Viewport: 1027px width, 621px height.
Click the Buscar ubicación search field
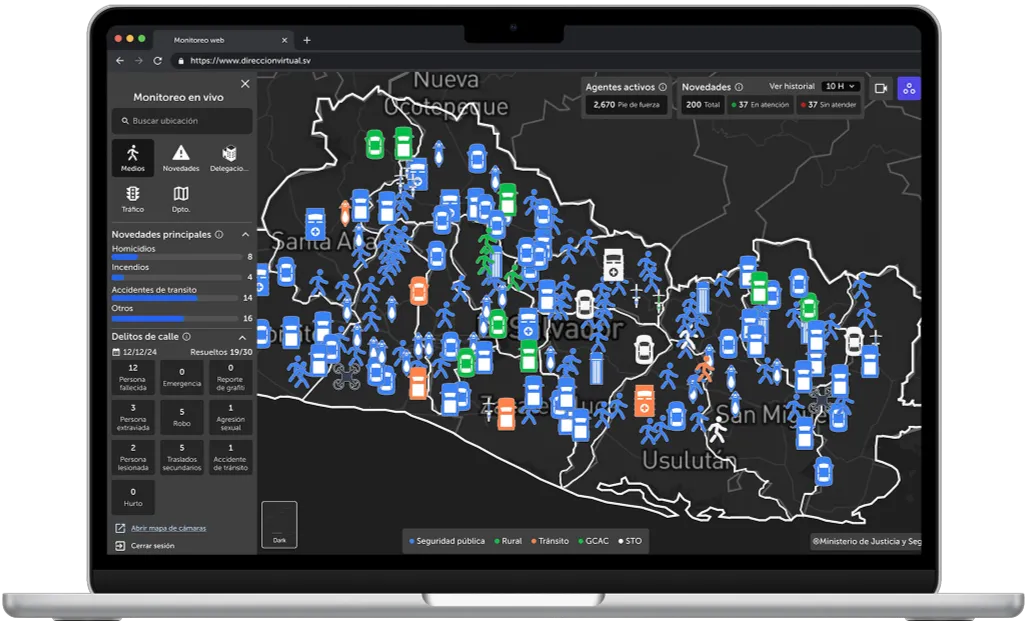click(181, 121)
